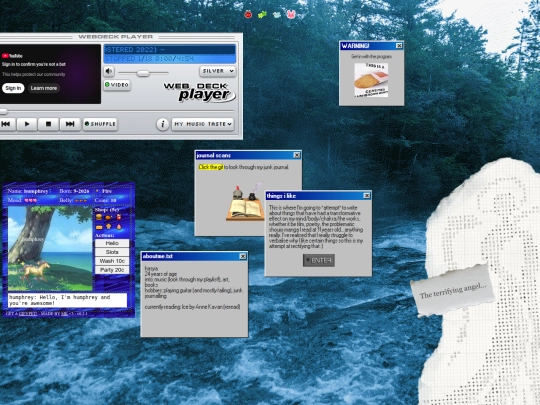
Task: Mute the Webdeck Player with speaker icon
Action: click(109, 71)
